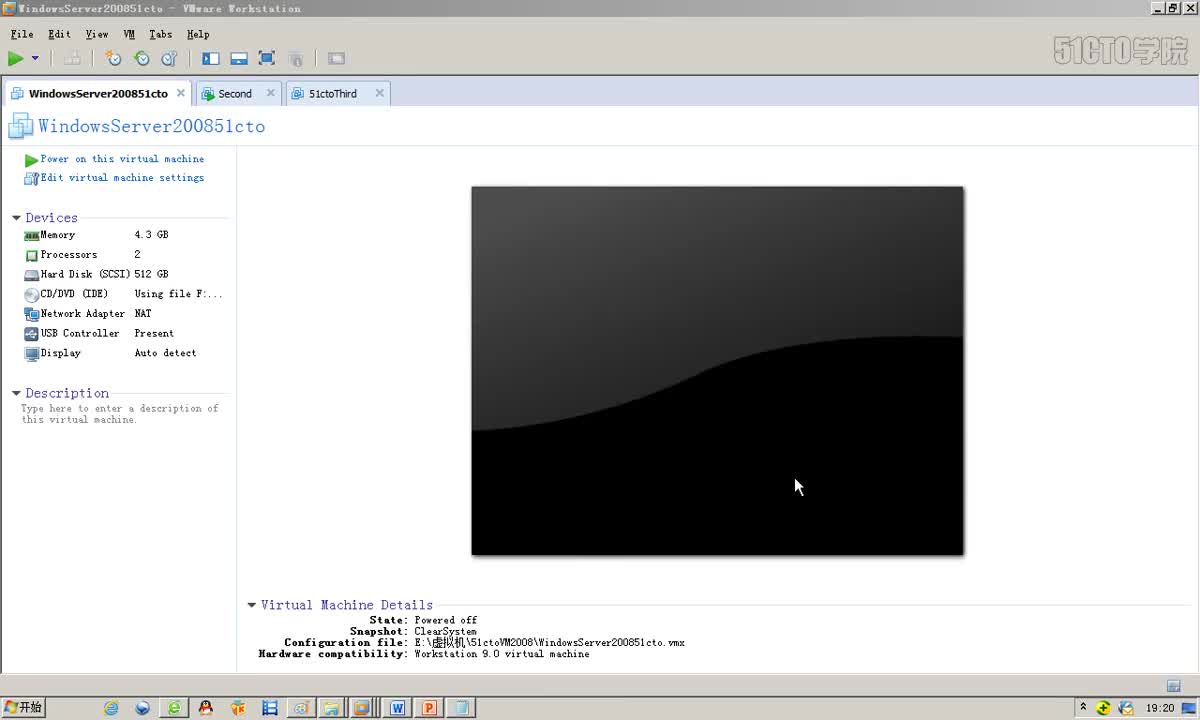Select the Display device row
Screen dimensions: 1200x720
pyautogui.click(x=124, y=353)
